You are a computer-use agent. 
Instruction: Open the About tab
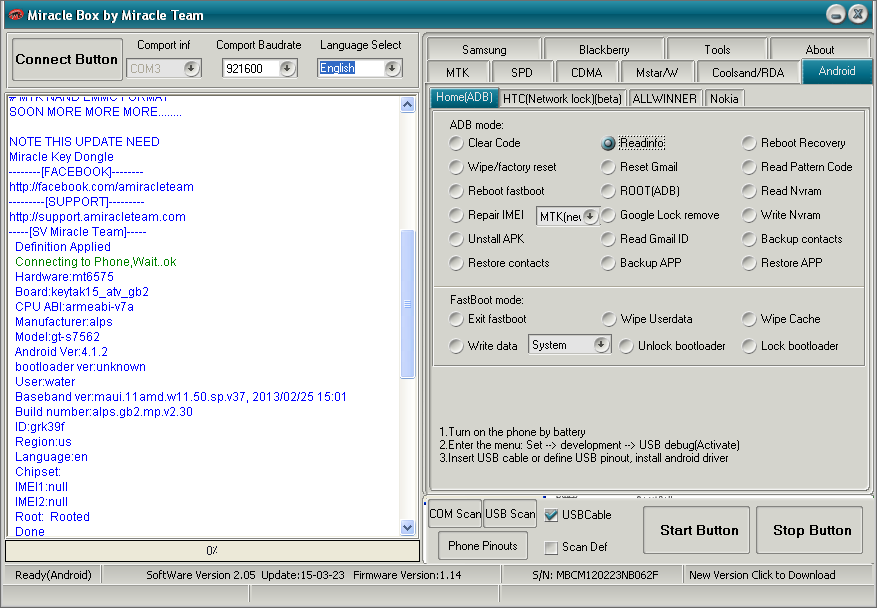820,50
